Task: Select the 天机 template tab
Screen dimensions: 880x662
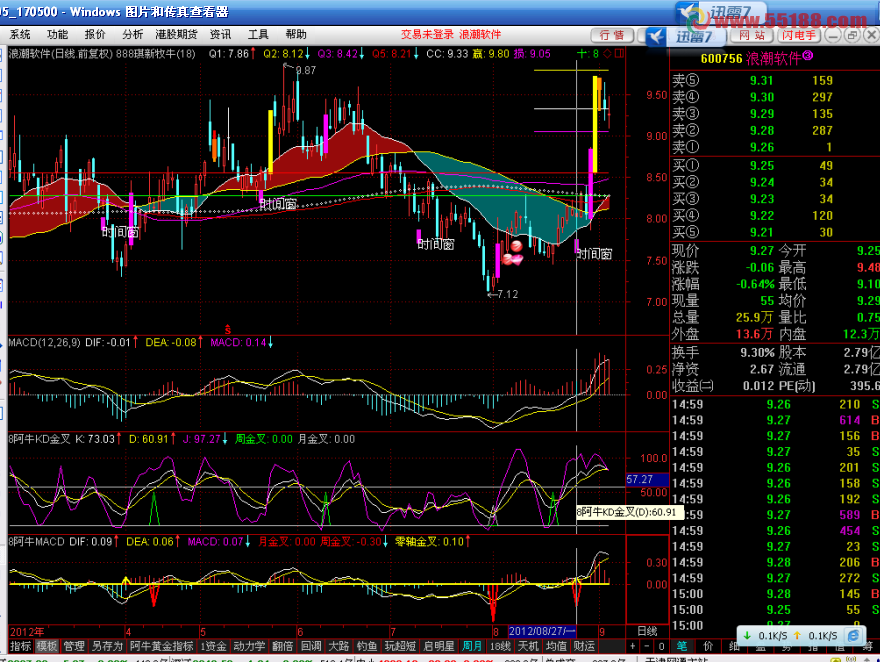Action: [529, 646]
